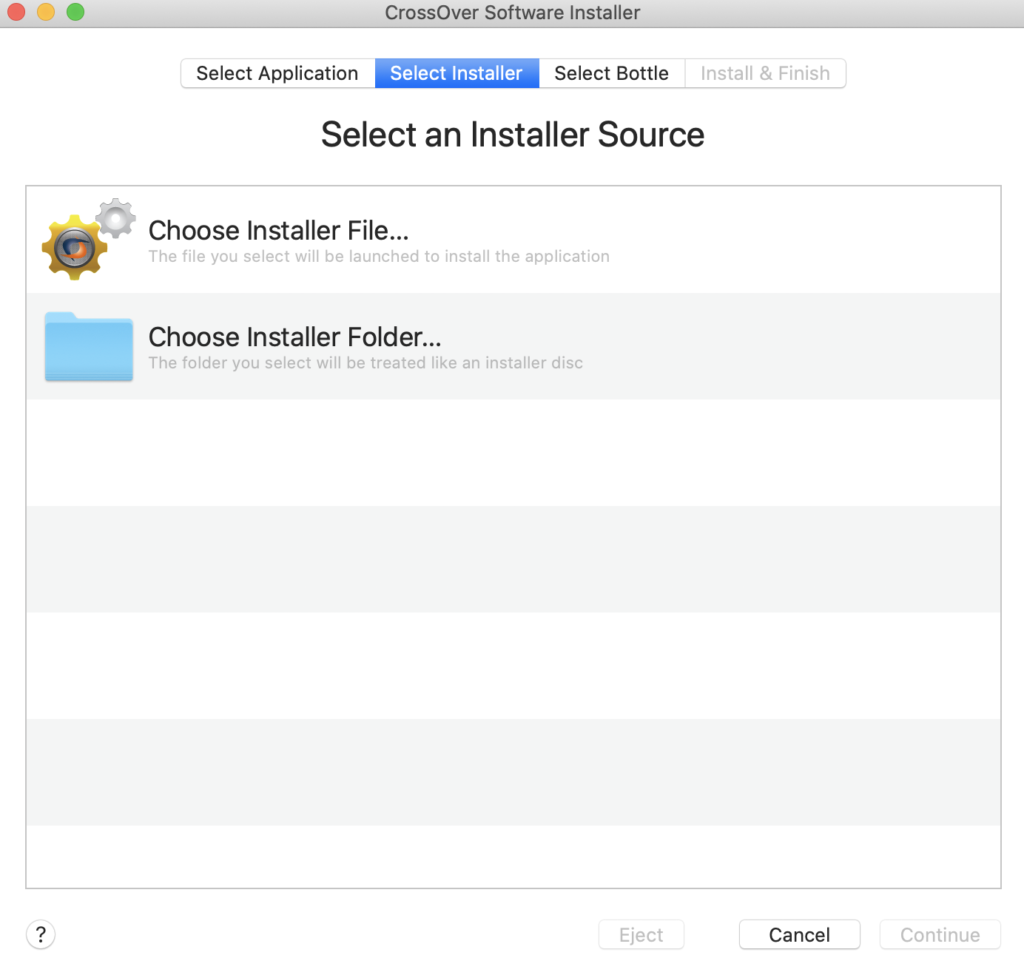Click the grayed-out Continue button

click(x=940, y=935)
